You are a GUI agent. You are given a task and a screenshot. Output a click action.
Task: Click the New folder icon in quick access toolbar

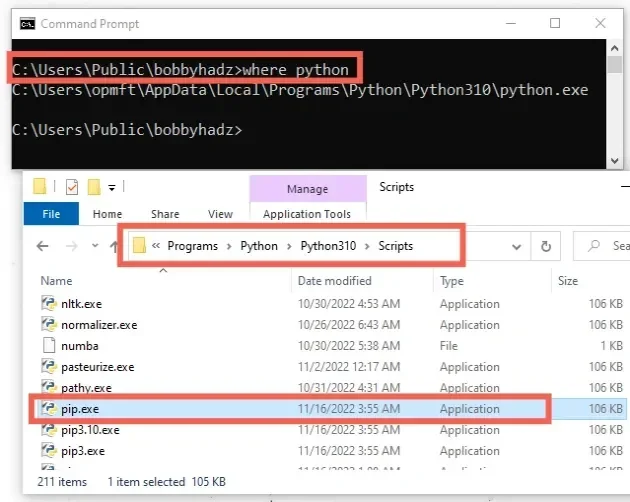[94, 187]
